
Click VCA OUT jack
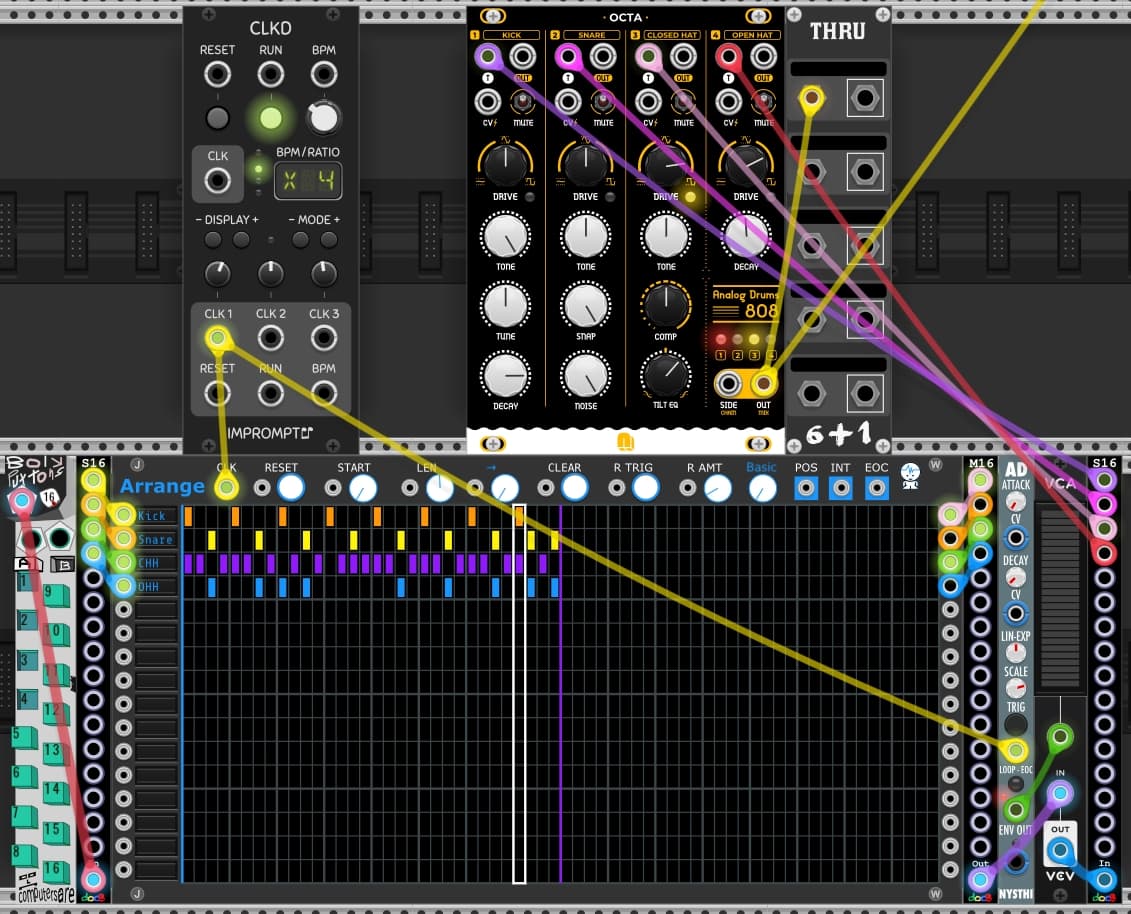(1060, 850)
